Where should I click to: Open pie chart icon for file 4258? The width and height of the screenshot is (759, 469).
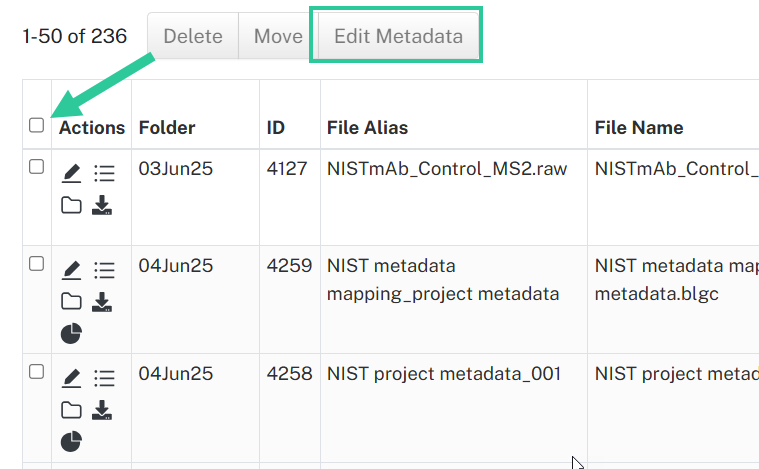(71, 441)
